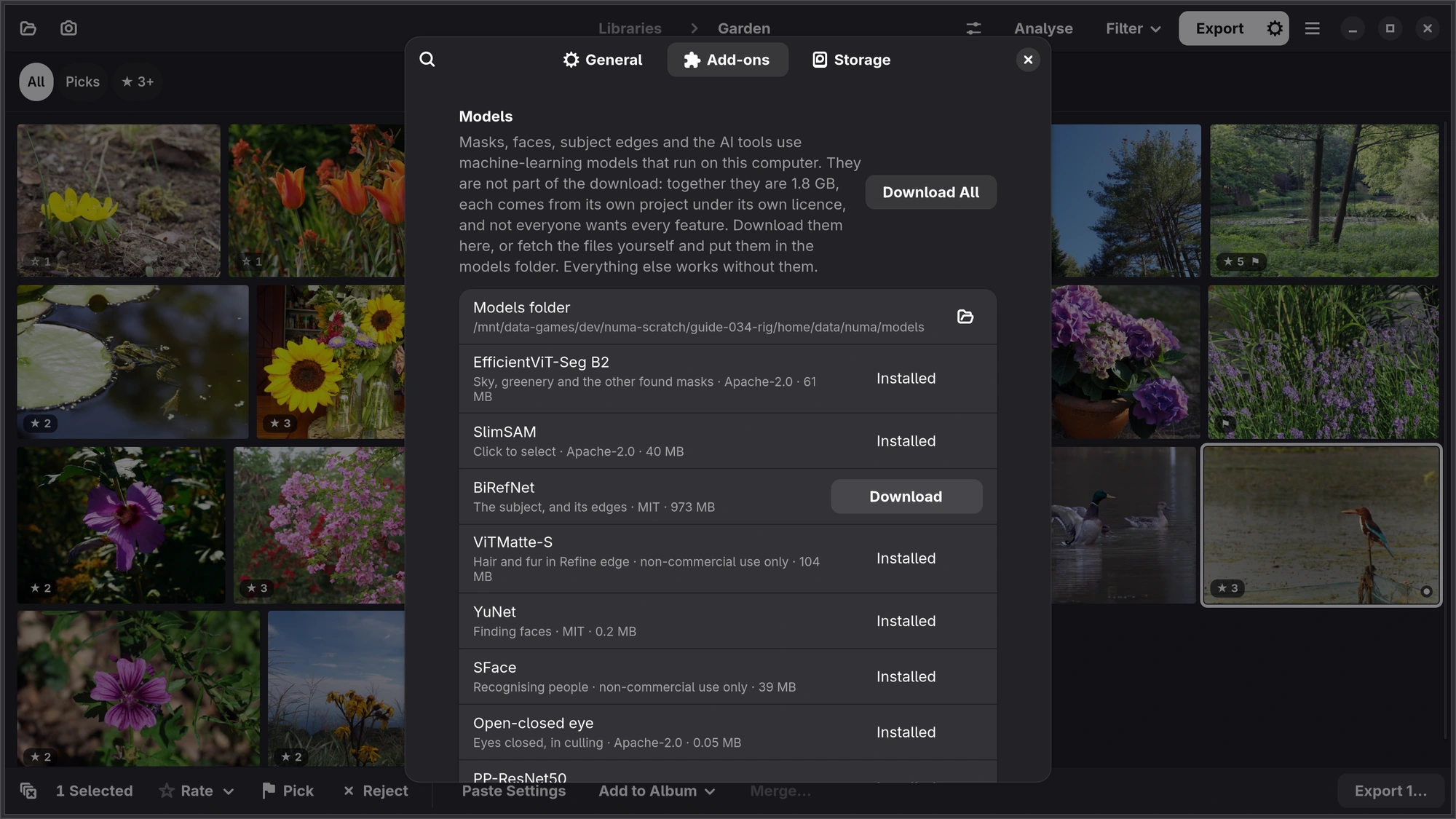The height and width of the screenshot is (819, 1456).
Task: Click the open folder icon in top bar
Action: tap(28, 28)
